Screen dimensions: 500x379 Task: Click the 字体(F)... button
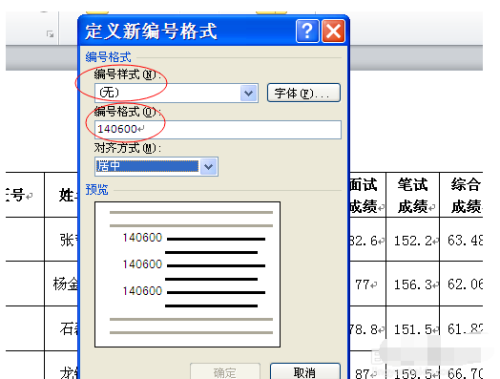click(x=304, y=93)
